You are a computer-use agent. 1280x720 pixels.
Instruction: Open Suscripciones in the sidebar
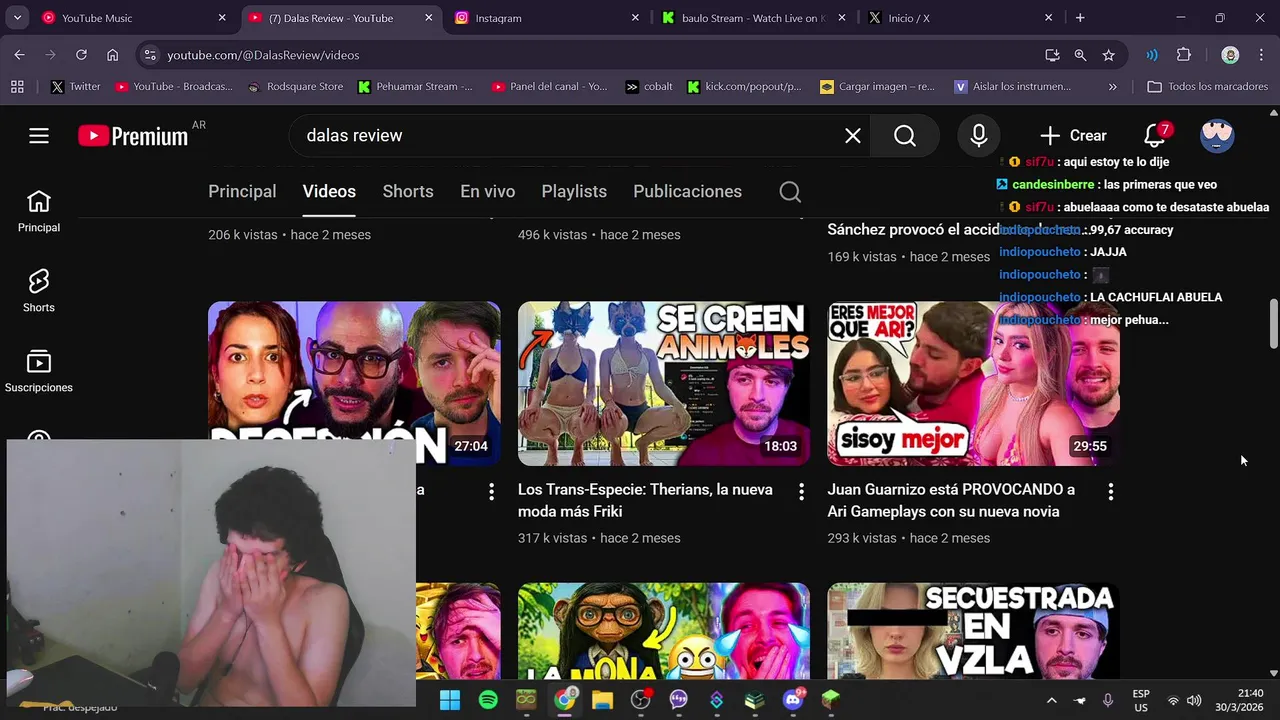tap(39, 371)
